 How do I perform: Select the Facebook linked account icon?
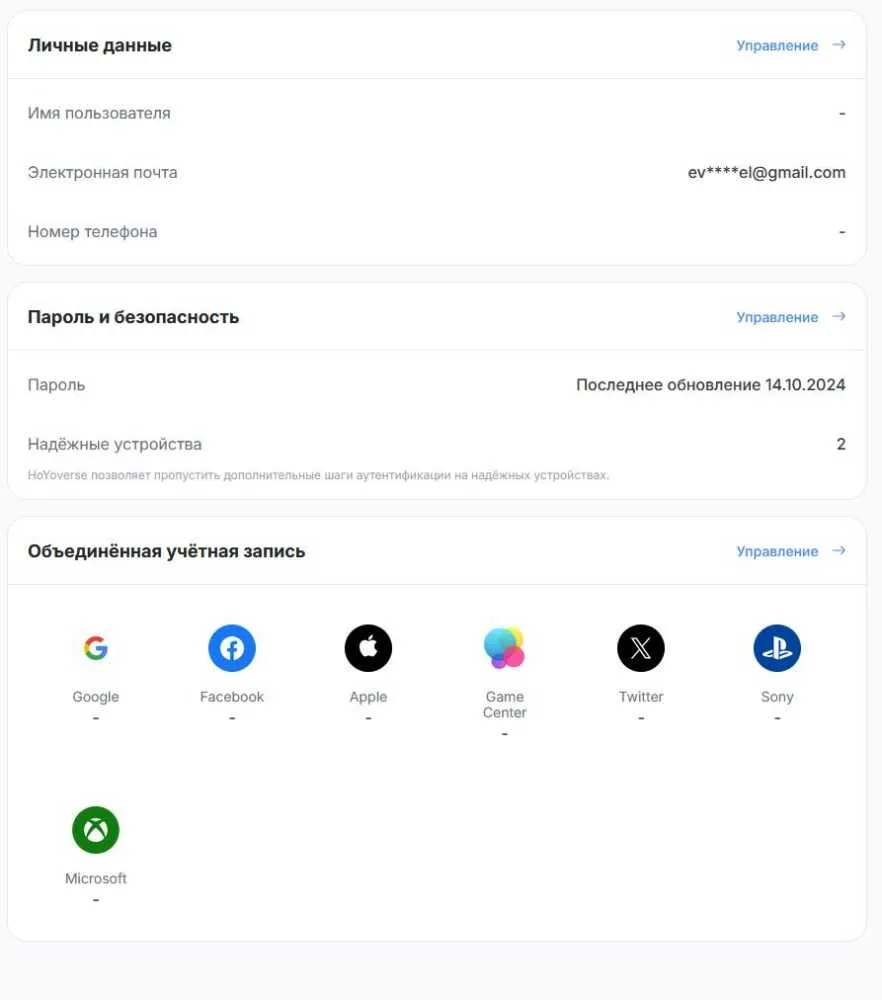[232, 648]
